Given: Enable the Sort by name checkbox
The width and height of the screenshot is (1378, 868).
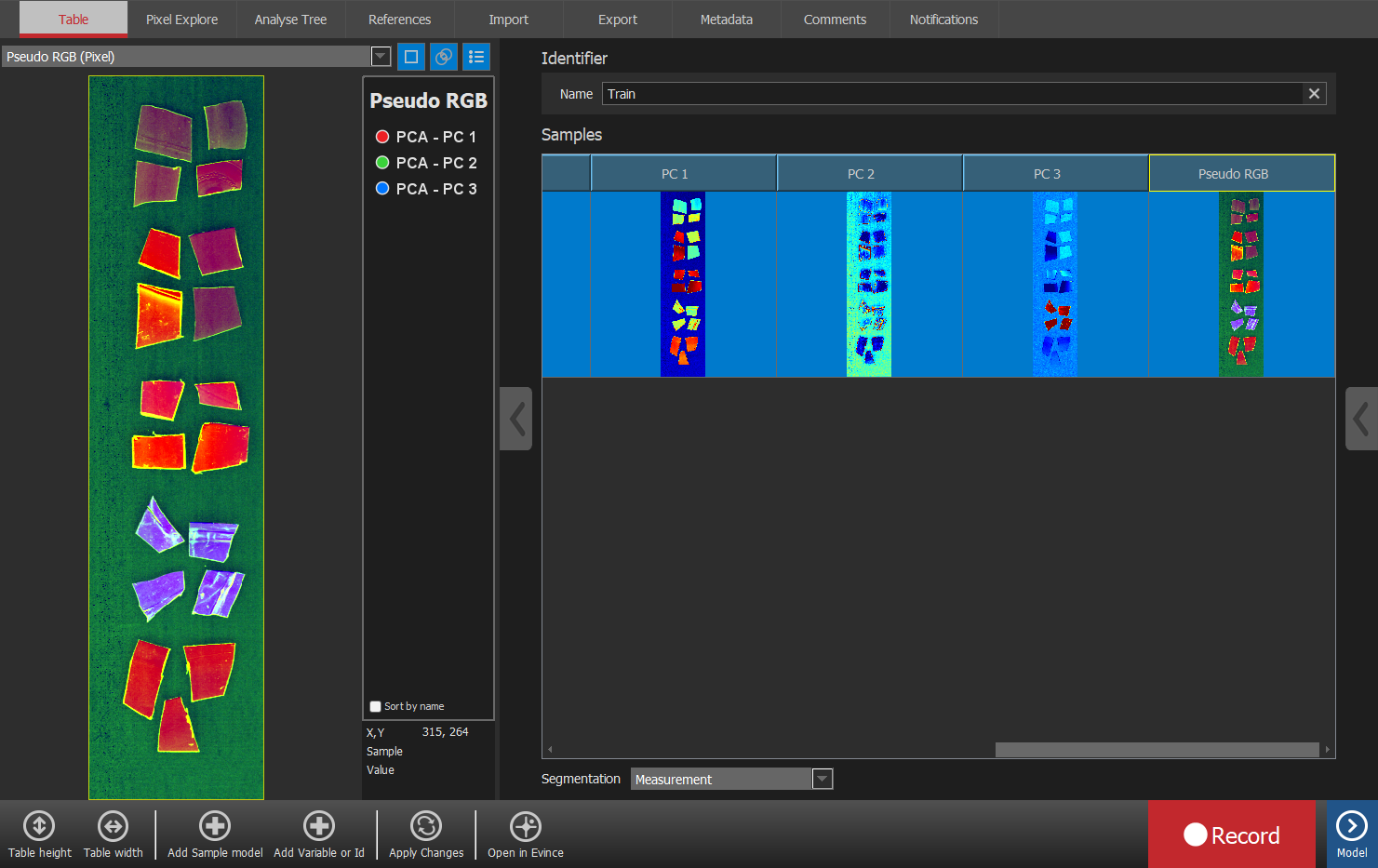Looking at the screenshot, I should pyautogui.click(x=376, y=706).
